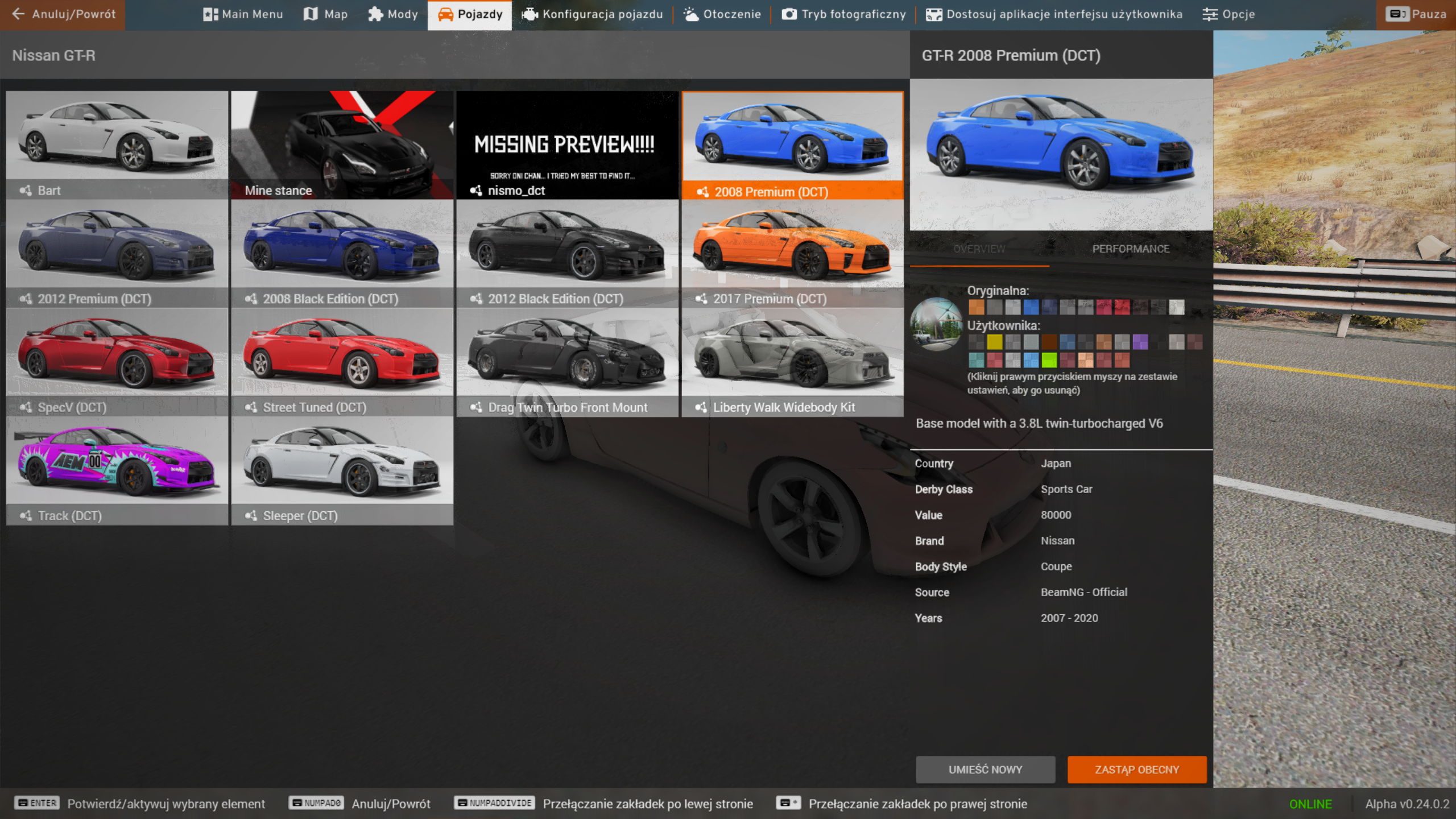
Task: Open the Opcje tab
Action: point(1228,15)
